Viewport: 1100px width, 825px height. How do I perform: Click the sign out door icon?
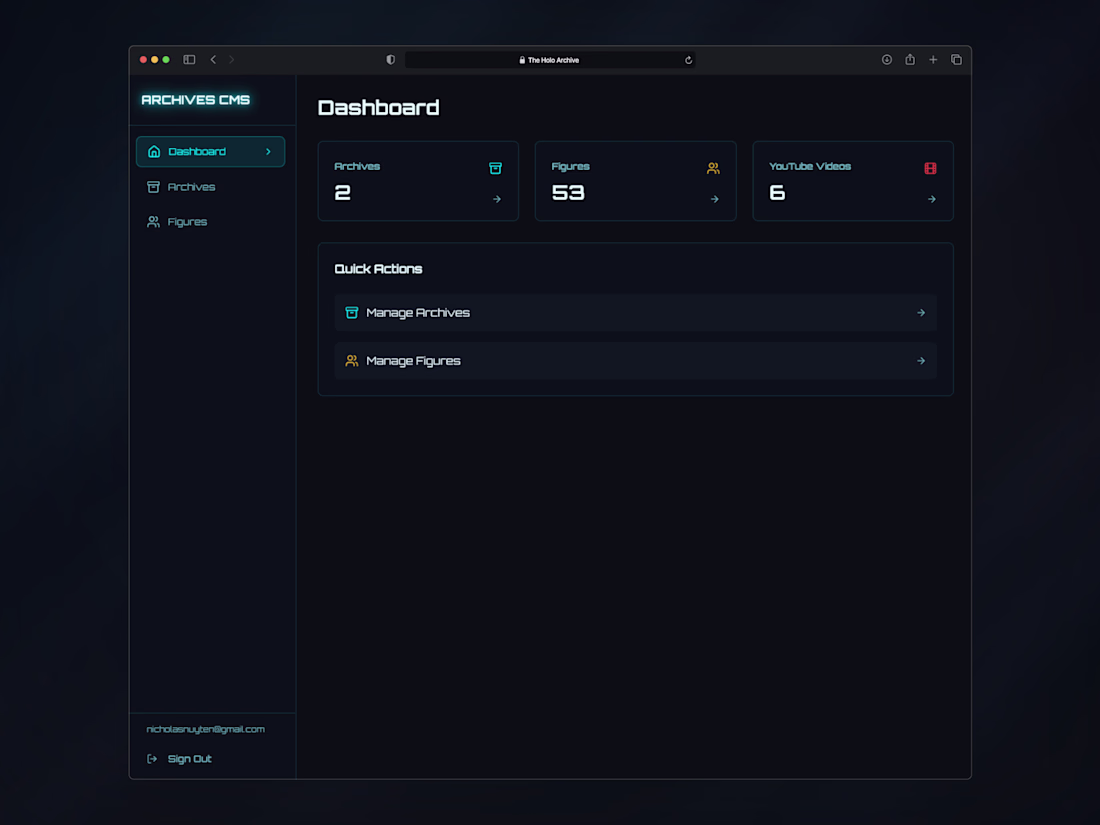(152, 759)
